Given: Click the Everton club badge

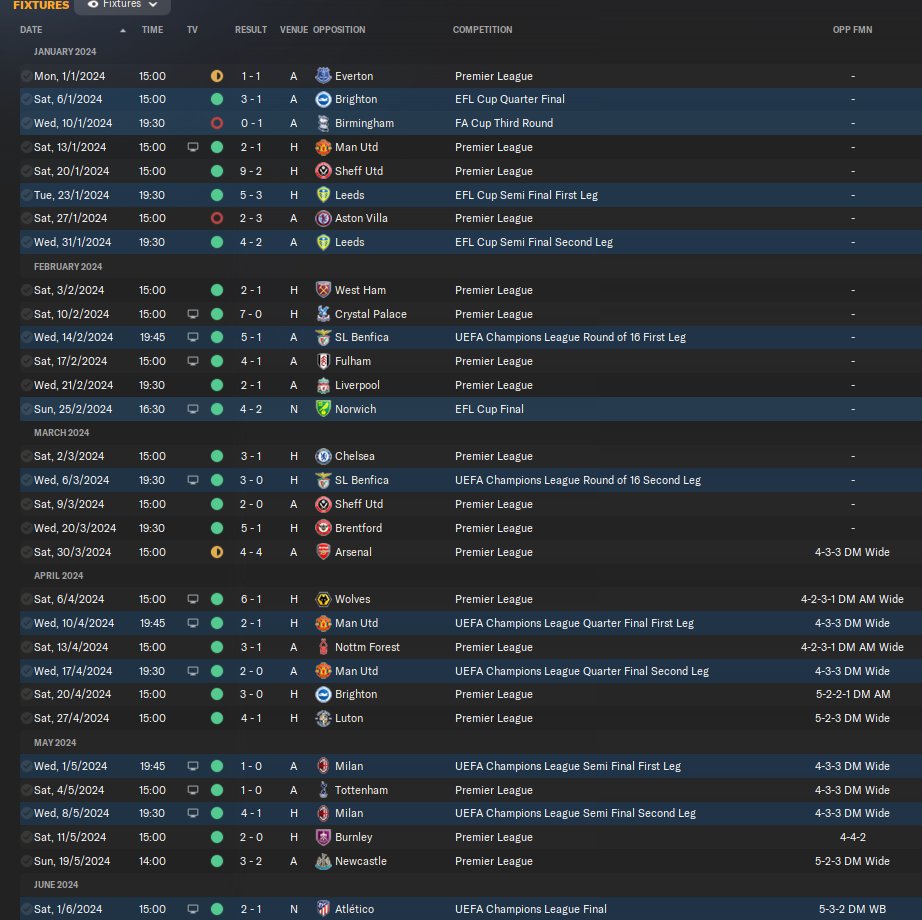Looking at the screenshot, I should (323, 76).
